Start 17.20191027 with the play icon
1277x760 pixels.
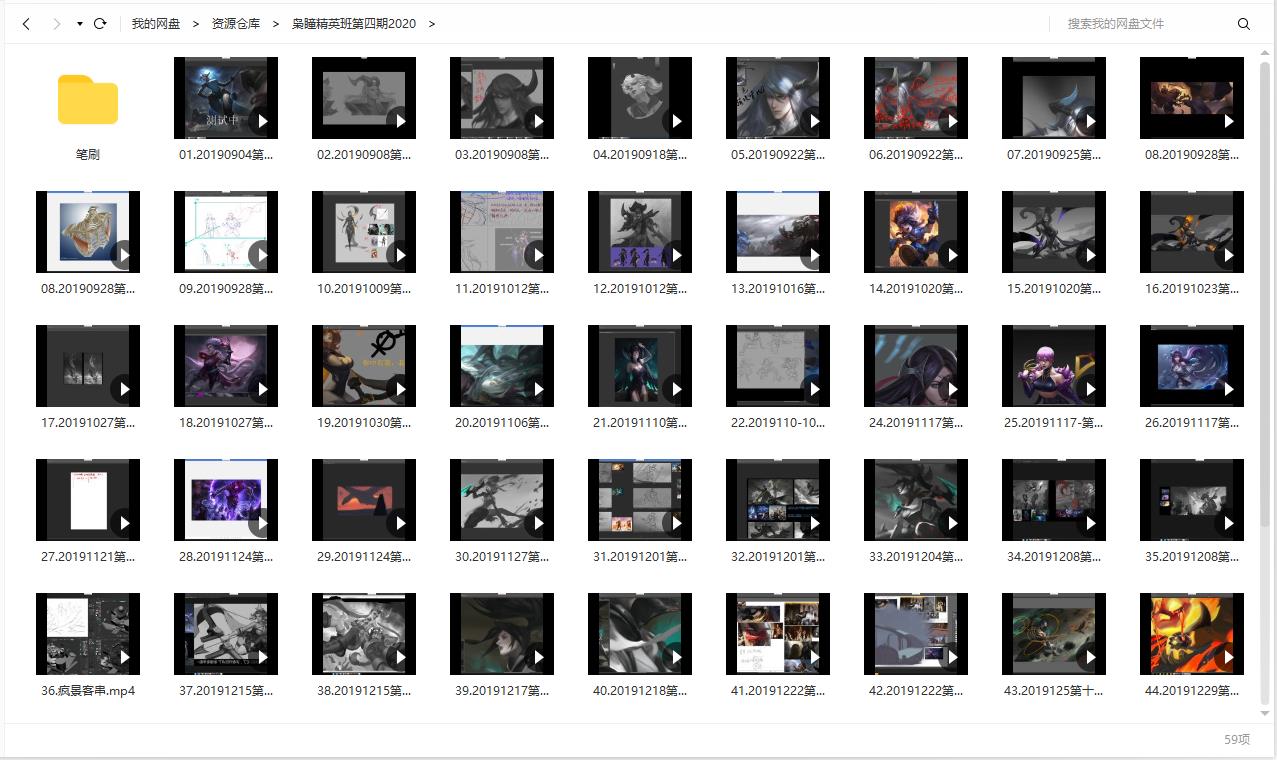124,389
